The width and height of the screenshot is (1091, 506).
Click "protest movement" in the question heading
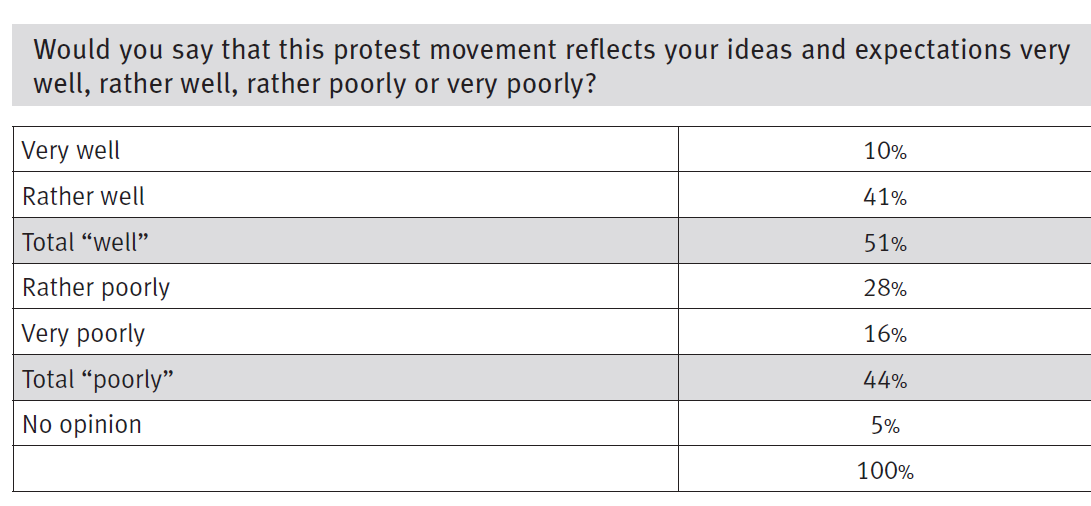click(402, 49)
